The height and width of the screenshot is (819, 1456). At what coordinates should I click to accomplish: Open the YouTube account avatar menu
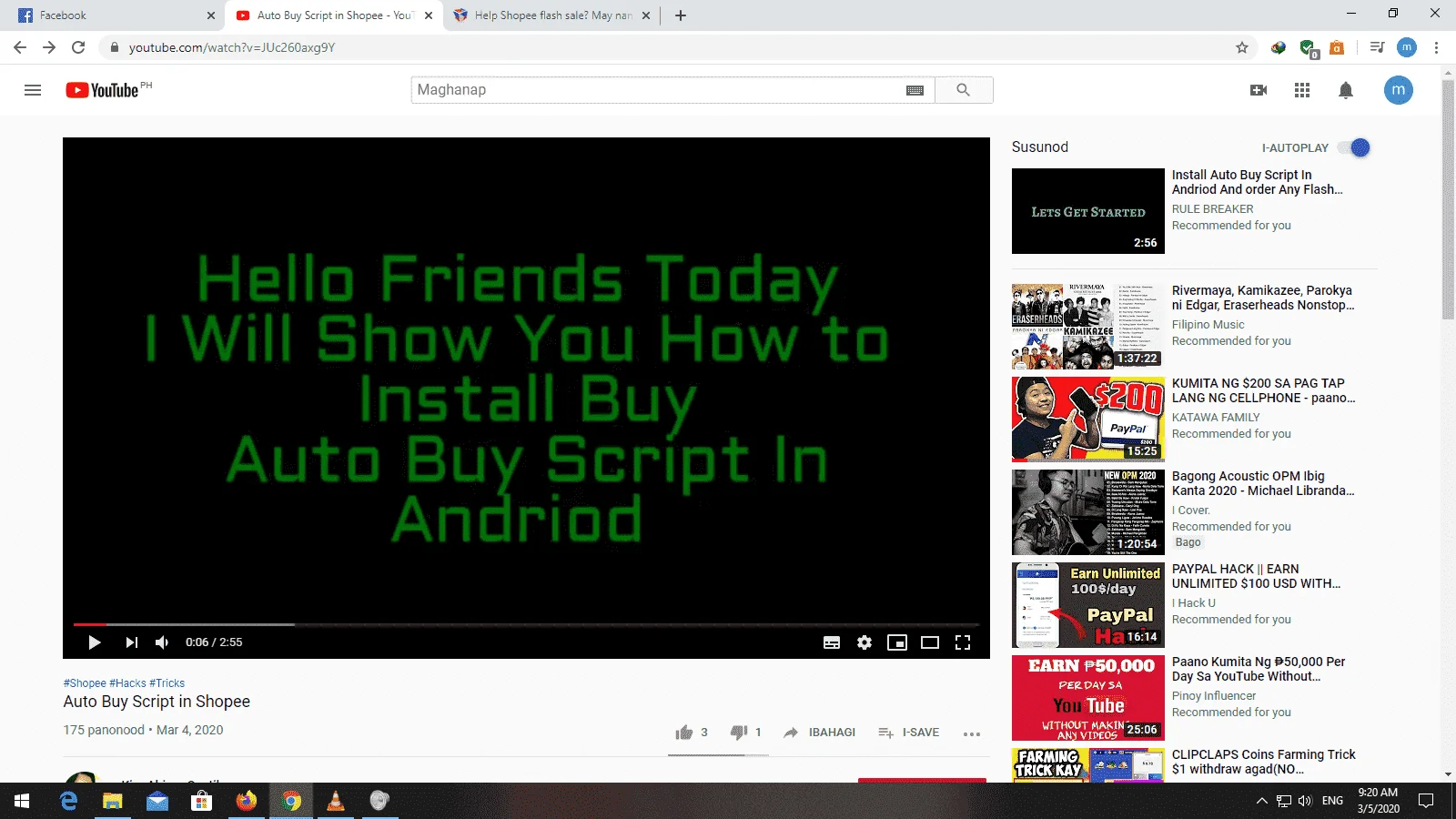click(1399, 89)
